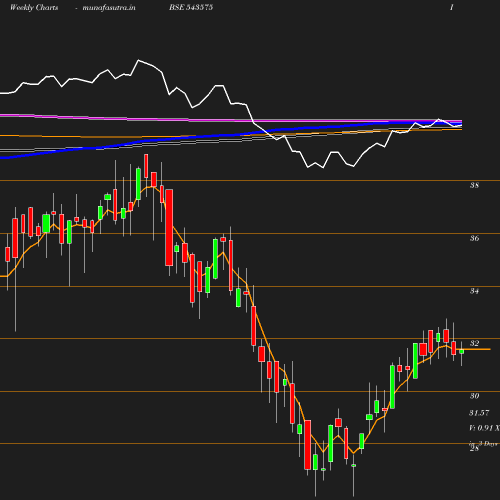Image resolution: width=500 pixels, height=500 pixels.
Task: Click the 'BSE 543575' symbol label
Action: 191,7
